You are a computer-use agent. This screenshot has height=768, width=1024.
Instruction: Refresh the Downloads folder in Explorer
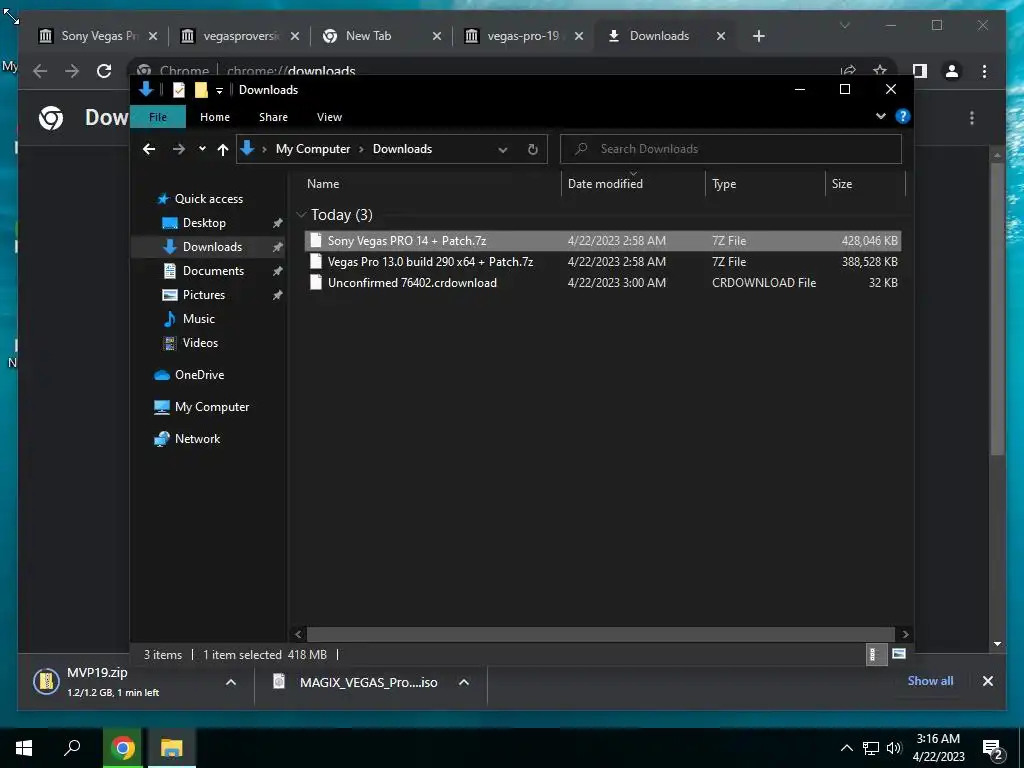pyautogui.click(x=533, y=149)
